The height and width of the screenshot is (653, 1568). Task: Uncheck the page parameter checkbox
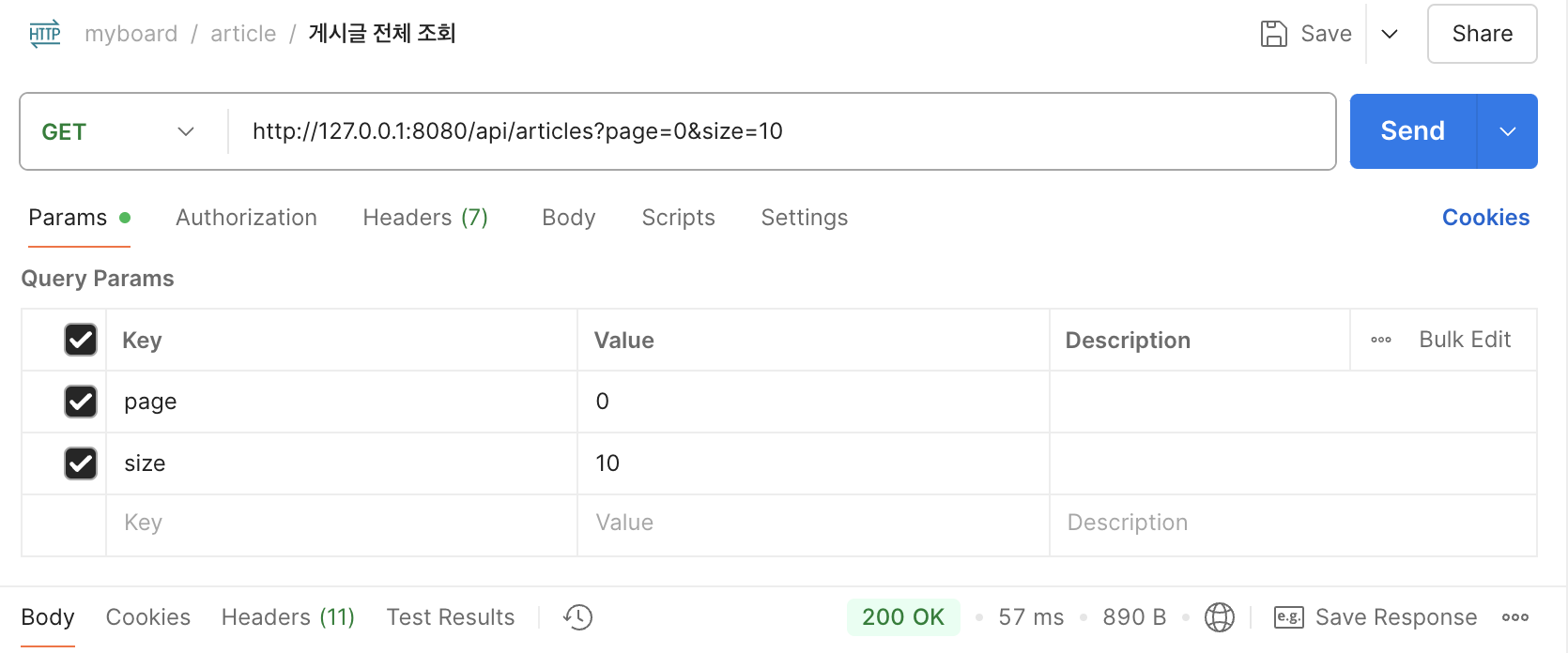click(81, 402)
